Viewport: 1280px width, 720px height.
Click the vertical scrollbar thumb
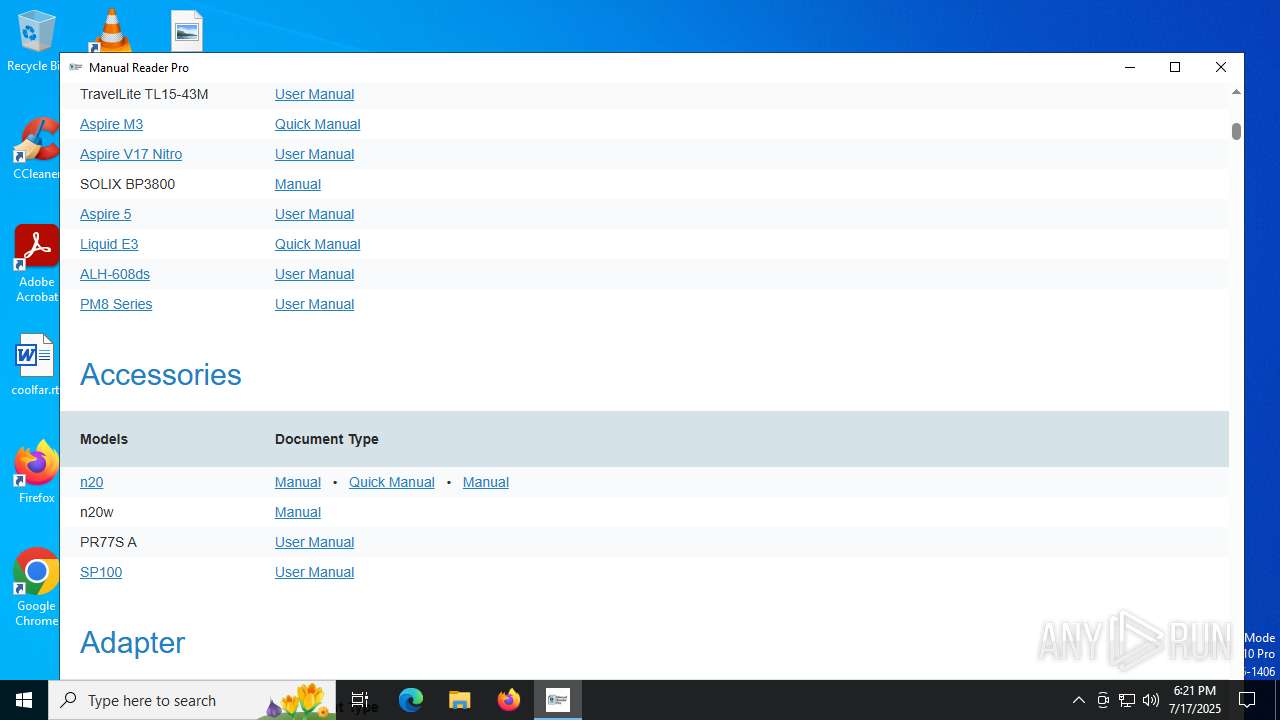tap(1236, 131)
